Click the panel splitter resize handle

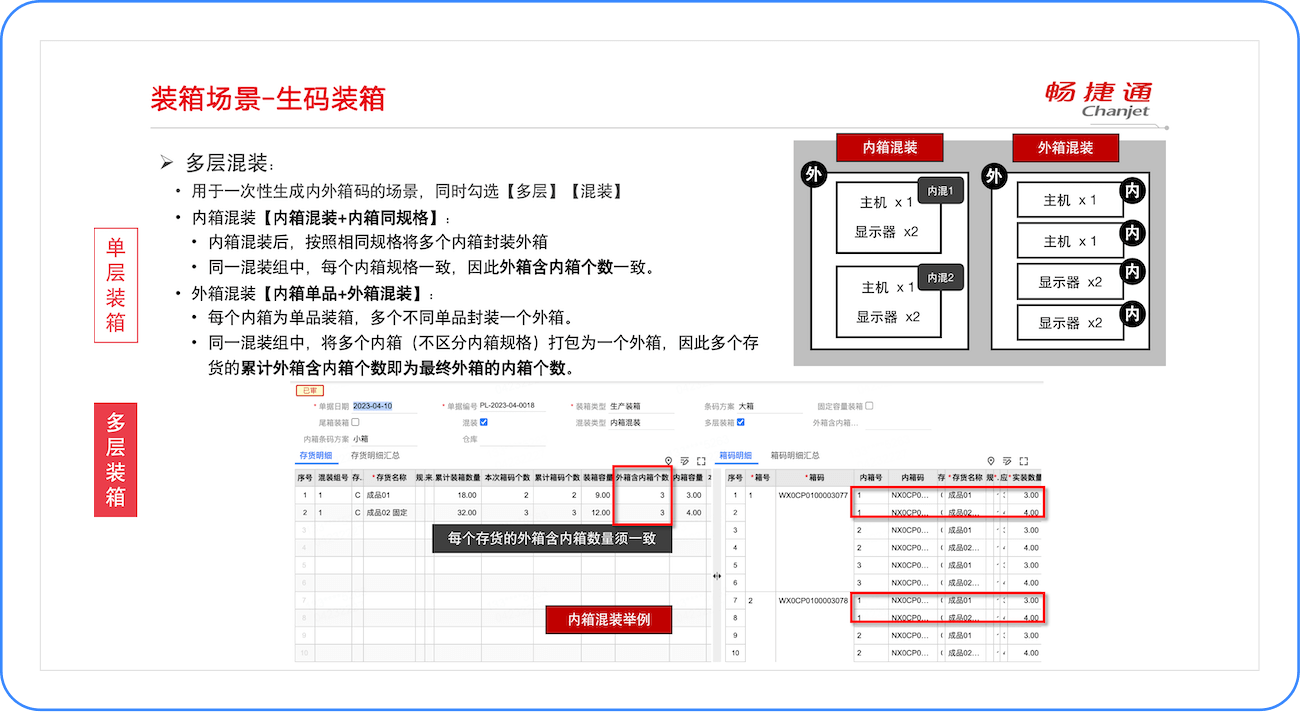pyautogui.click(x=716, y=575)
